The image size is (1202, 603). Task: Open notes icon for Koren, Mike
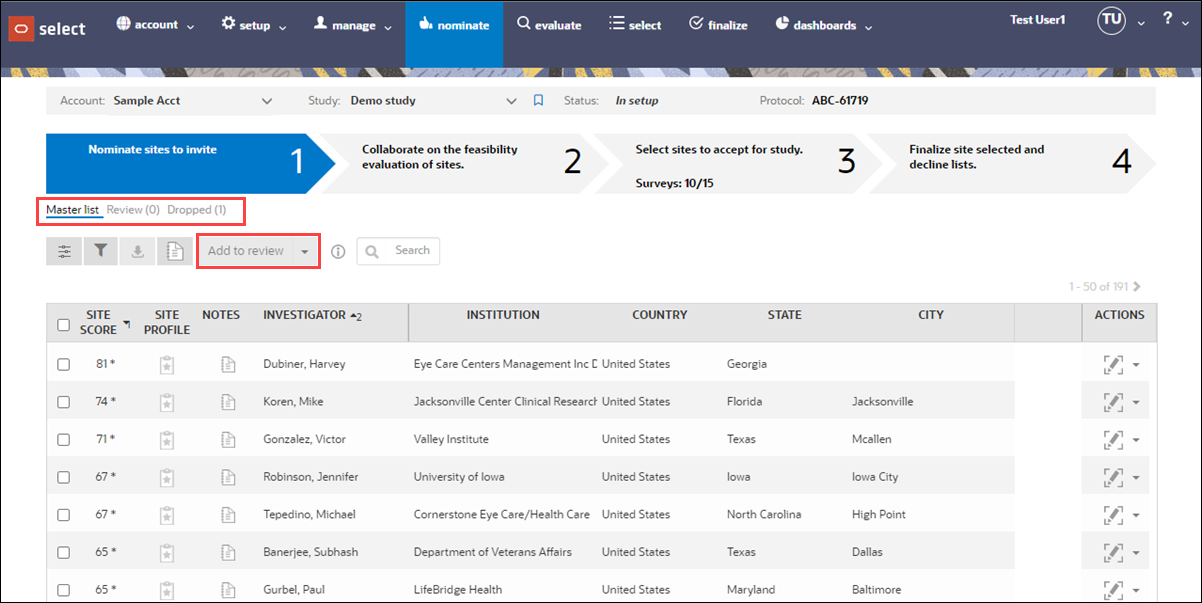[228, 402]
